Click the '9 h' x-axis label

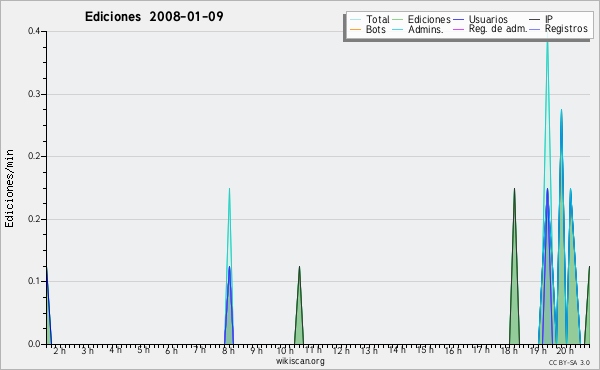click(x=256, y=351)
